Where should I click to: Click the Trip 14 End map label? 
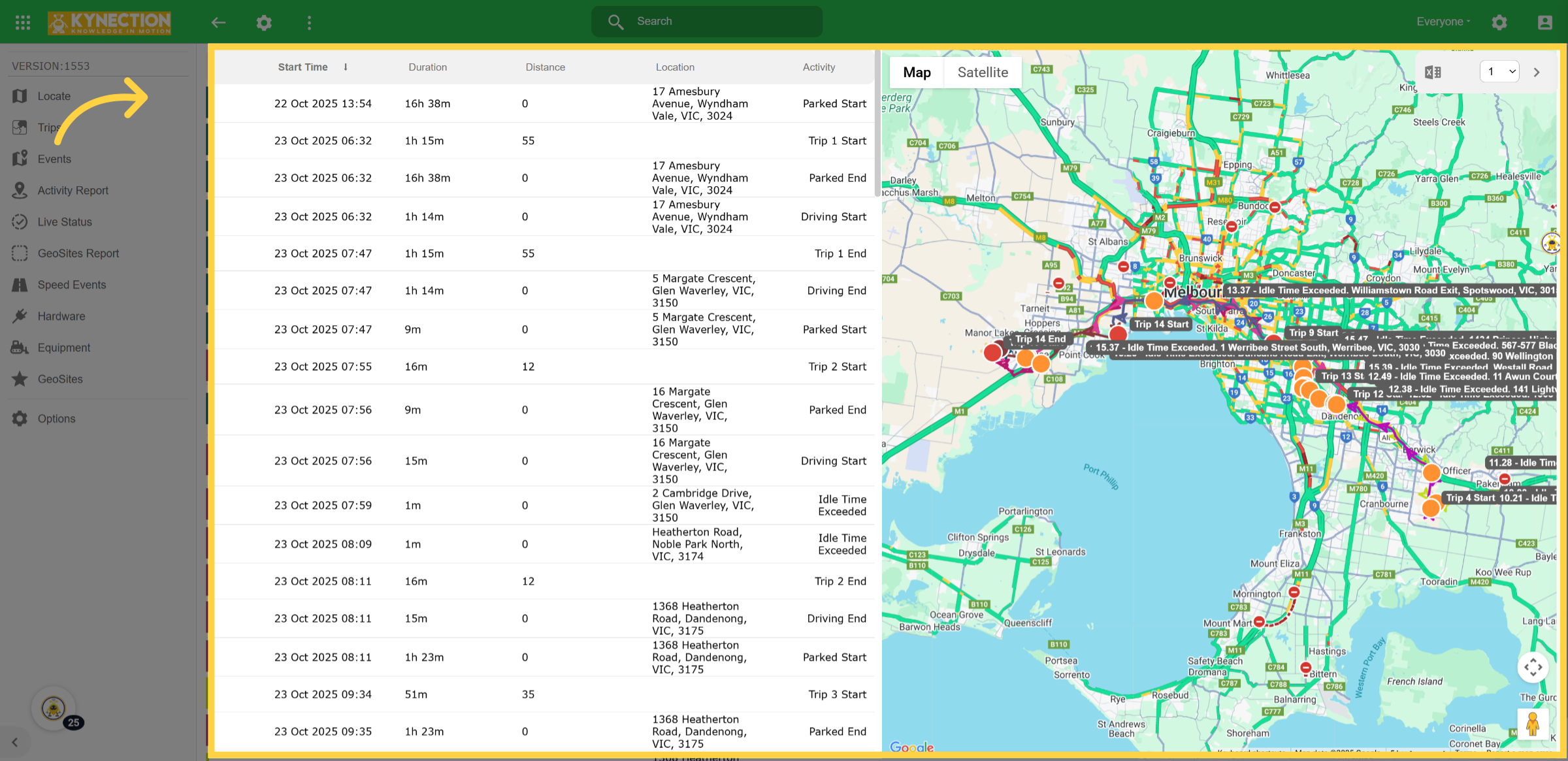[x=1041, y=339]
